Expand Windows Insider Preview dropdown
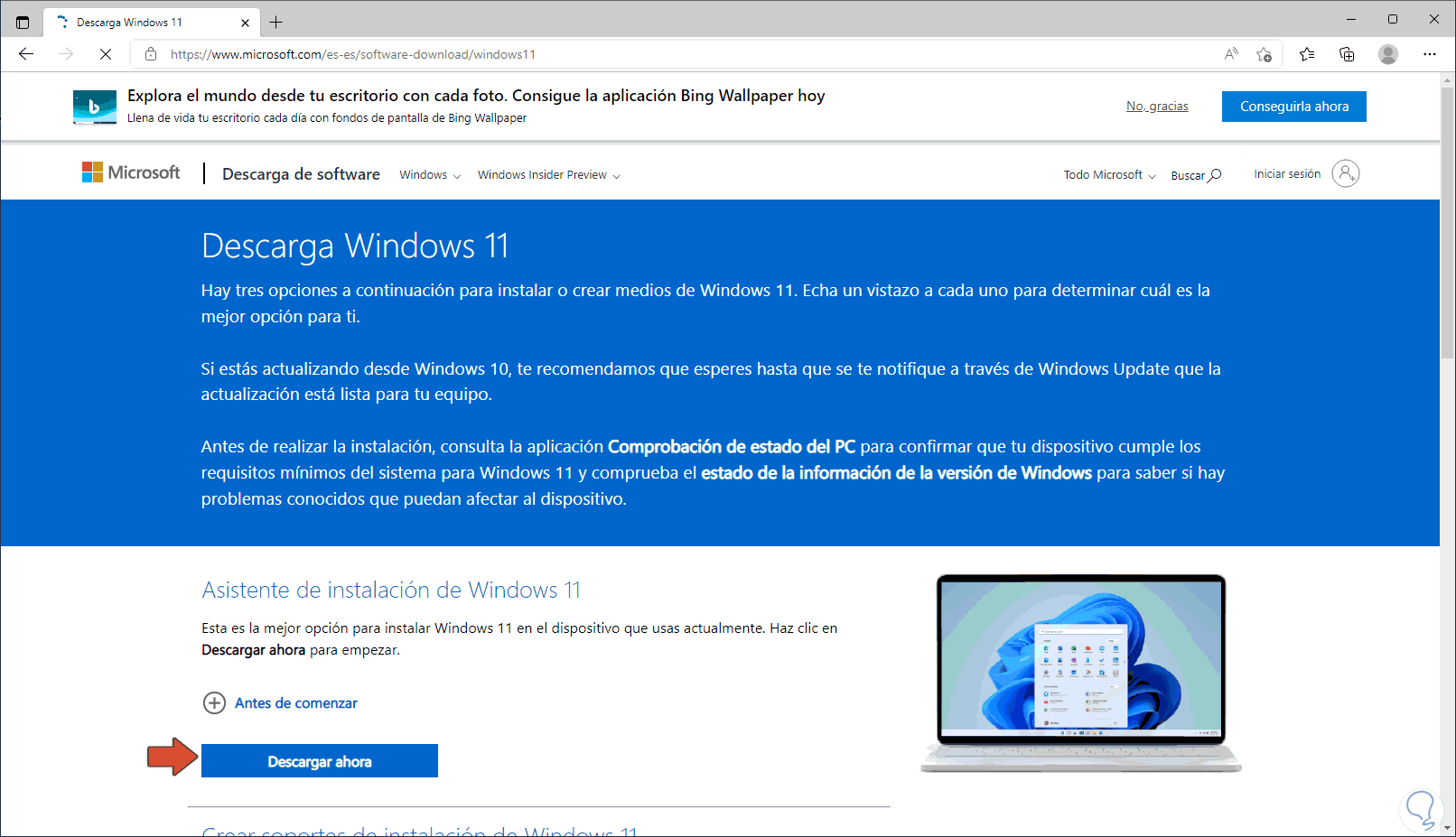This screenshot has height=837, width=1456. point(549,175)
